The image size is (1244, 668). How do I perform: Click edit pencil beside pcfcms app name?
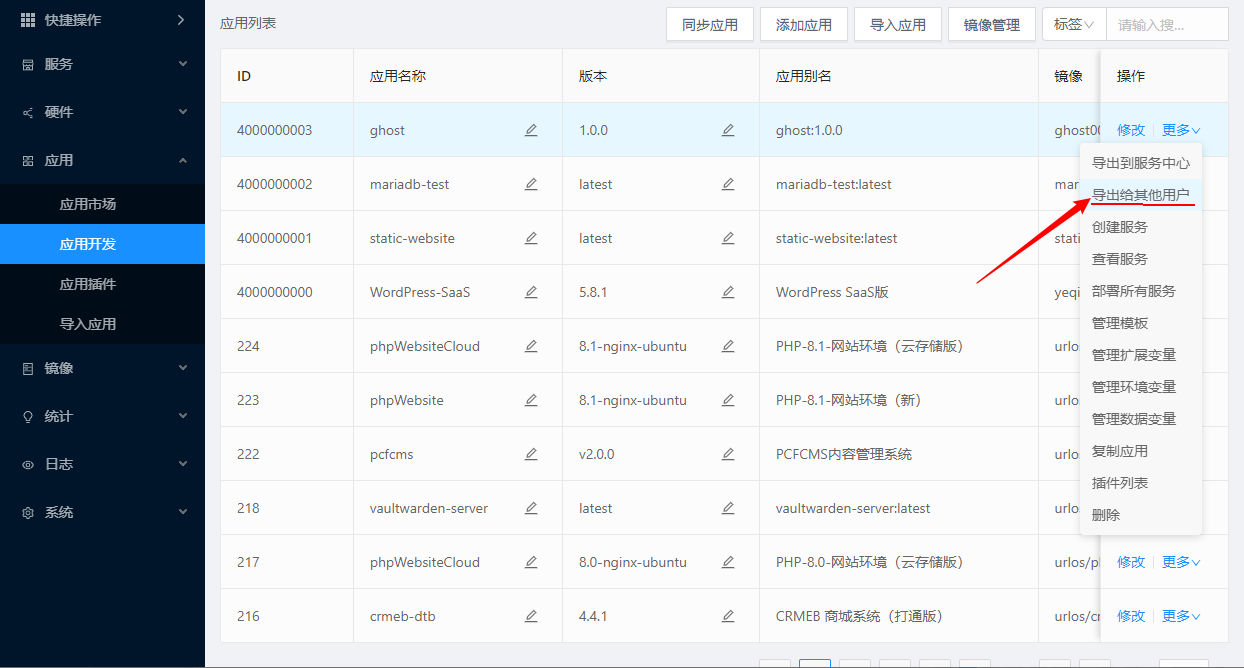(531, 454)
